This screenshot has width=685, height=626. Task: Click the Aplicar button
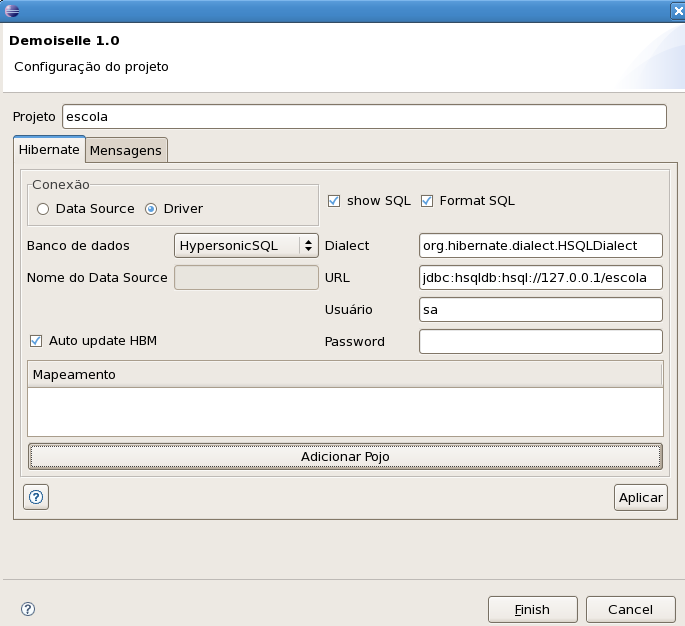640,497
